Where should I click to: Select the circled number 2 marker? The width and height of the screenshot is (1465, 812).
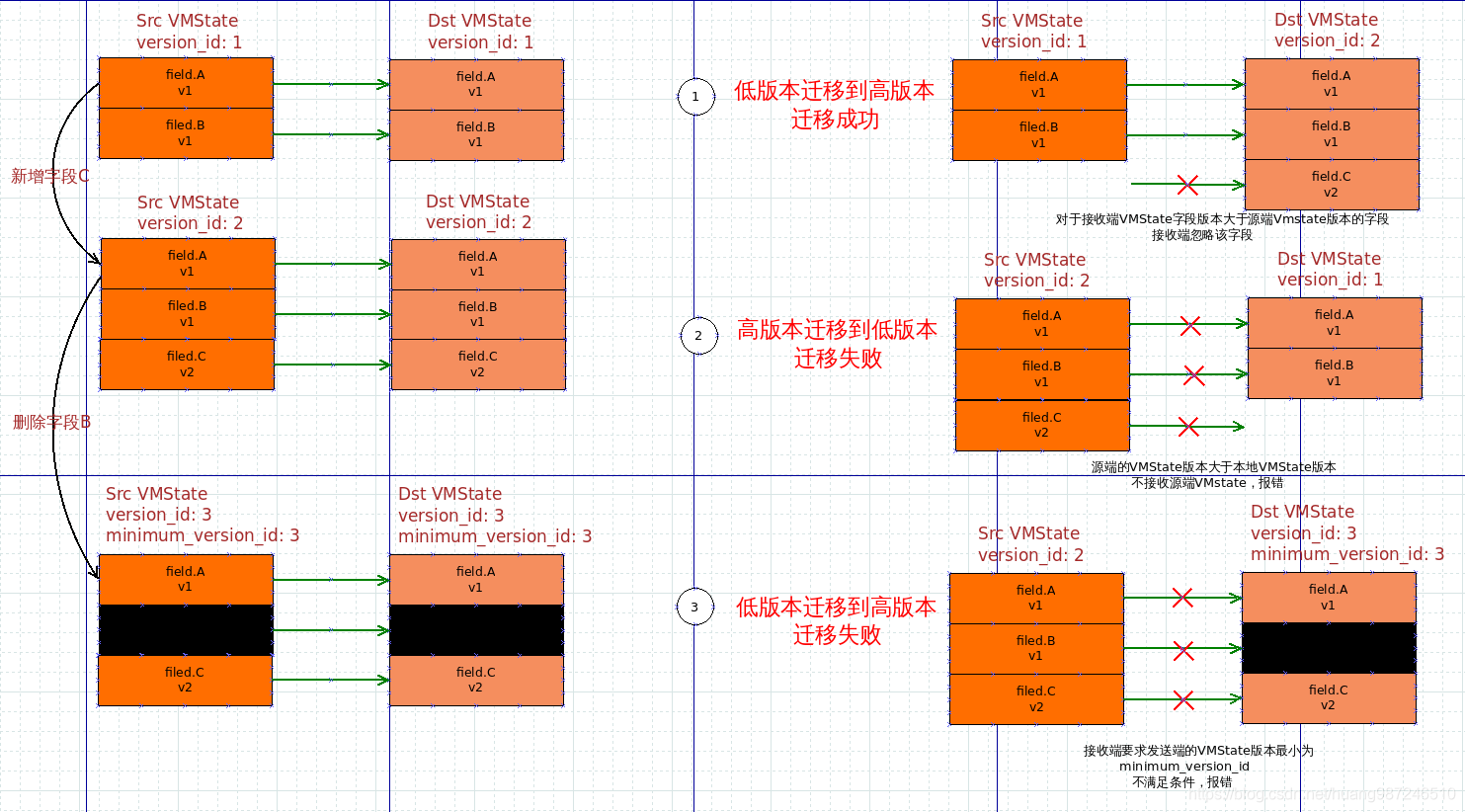pyautogui.click(x=698, y=336)
